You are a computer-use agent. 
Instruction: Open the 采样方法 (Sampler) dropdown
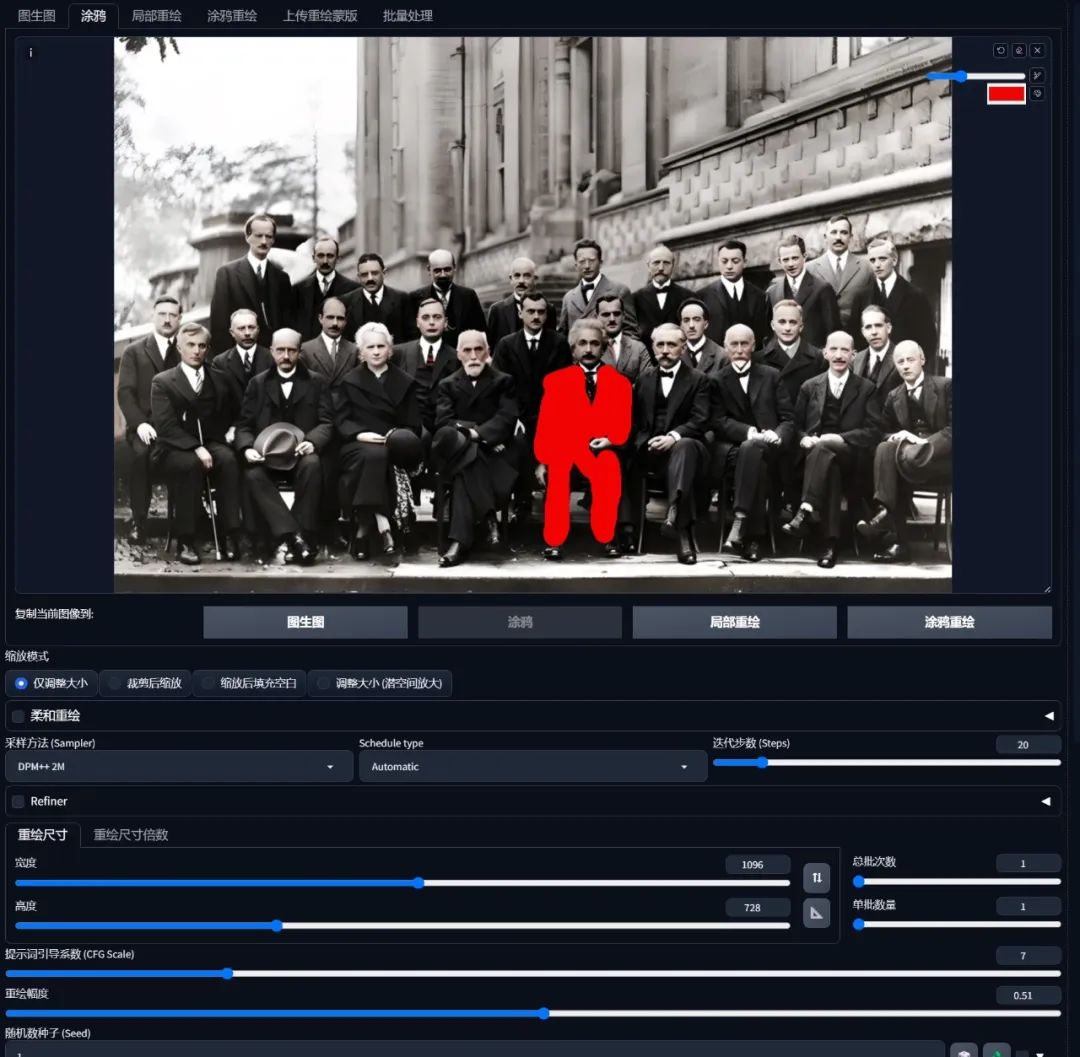[179, 766]
